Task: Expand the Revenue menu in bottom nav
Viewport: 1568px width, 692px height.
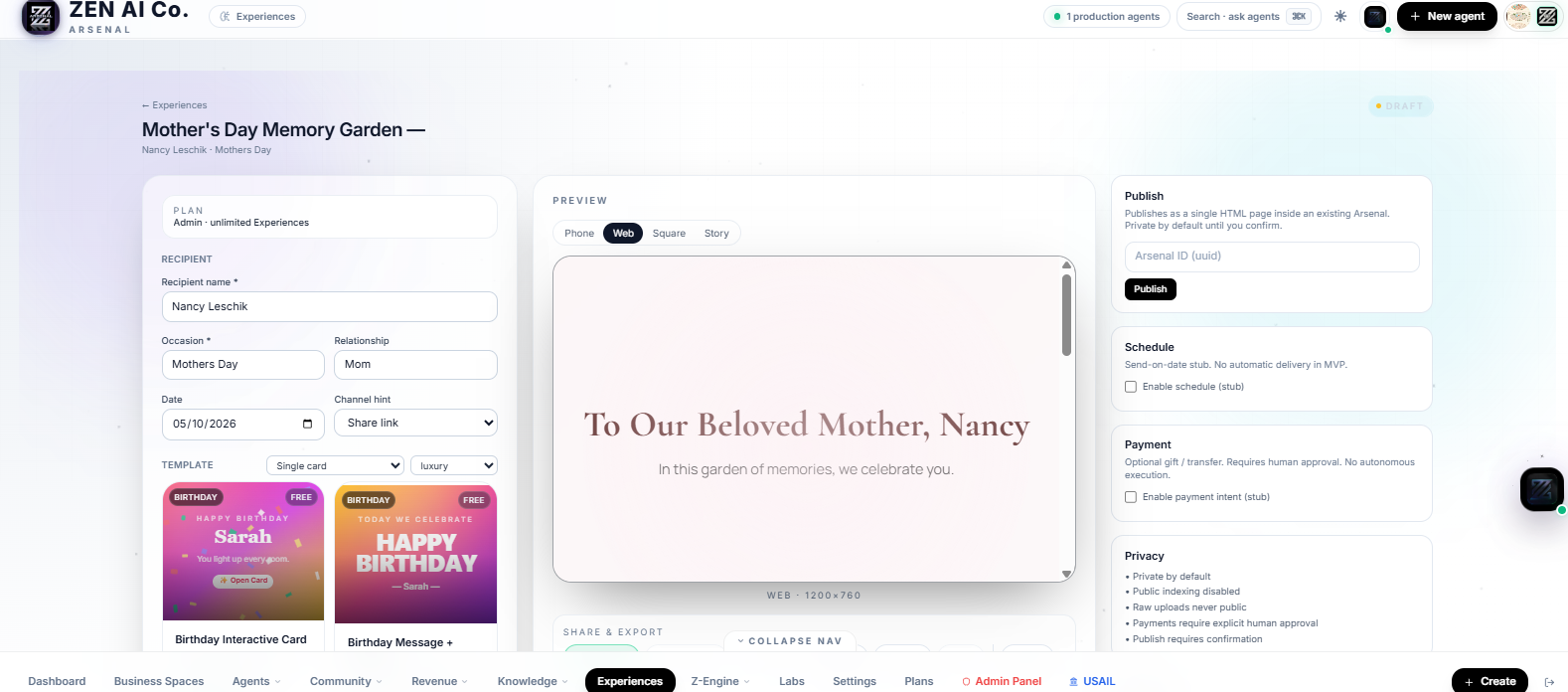Action: pyautogui.click(x=440, y=681)
